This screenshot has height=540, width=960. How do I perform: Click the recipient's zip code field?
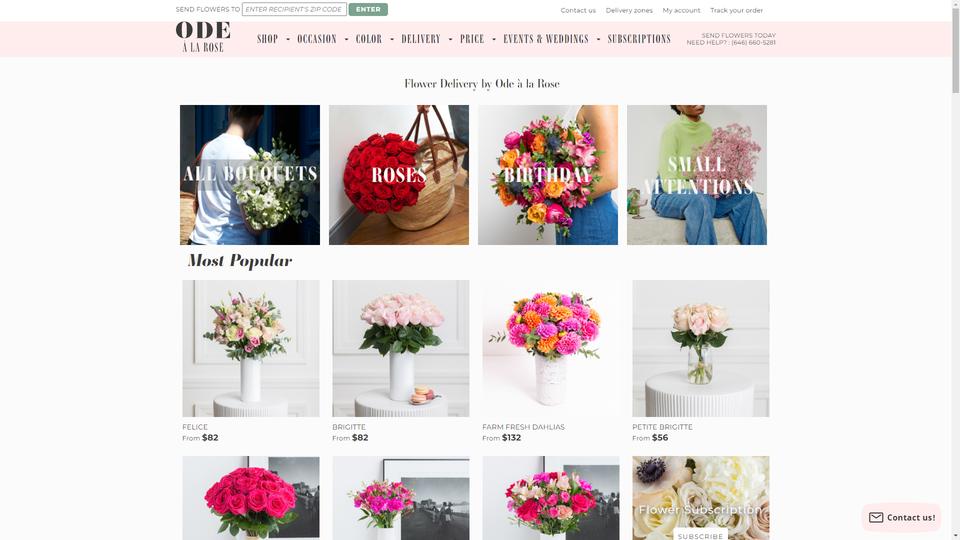coord(294,9)
